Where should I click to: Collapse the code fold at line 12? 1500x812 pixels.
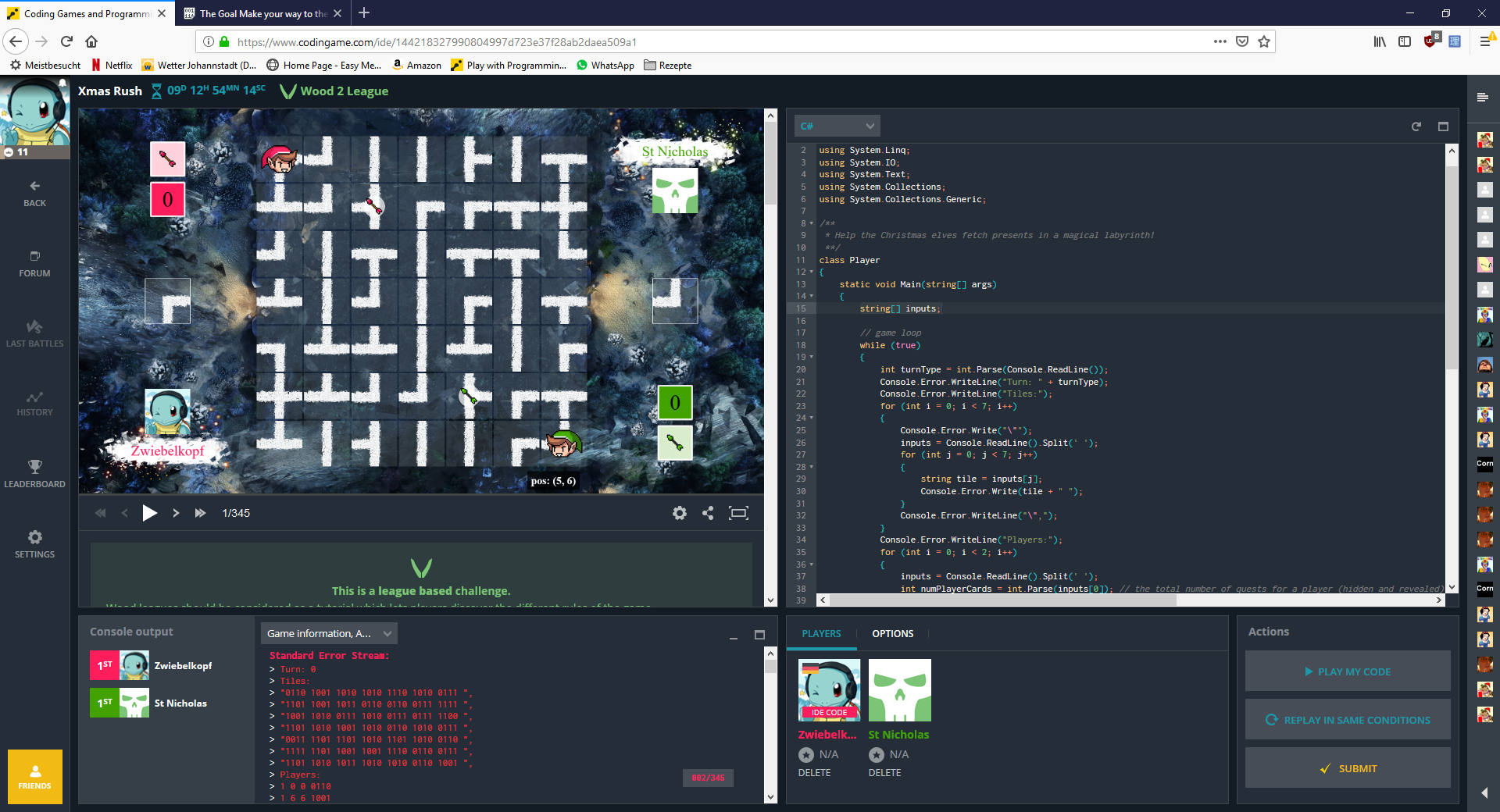pyautogui.click(x=812, y=272)
